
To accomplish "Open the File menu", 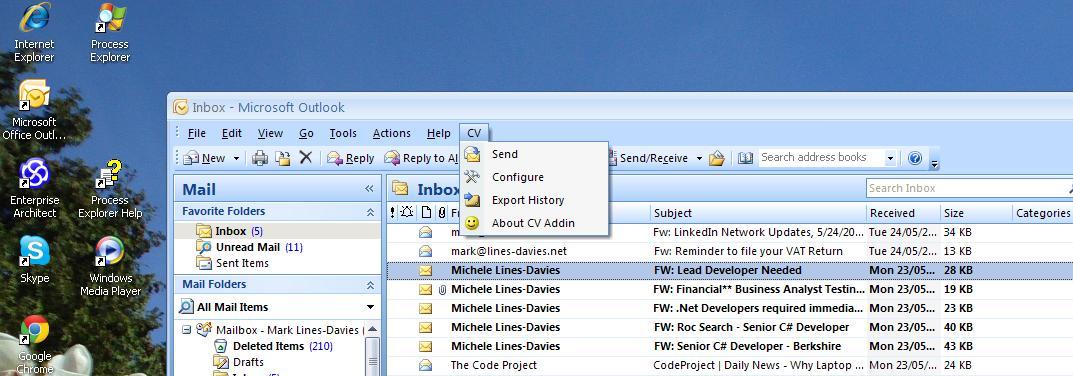I will point(196,133).
